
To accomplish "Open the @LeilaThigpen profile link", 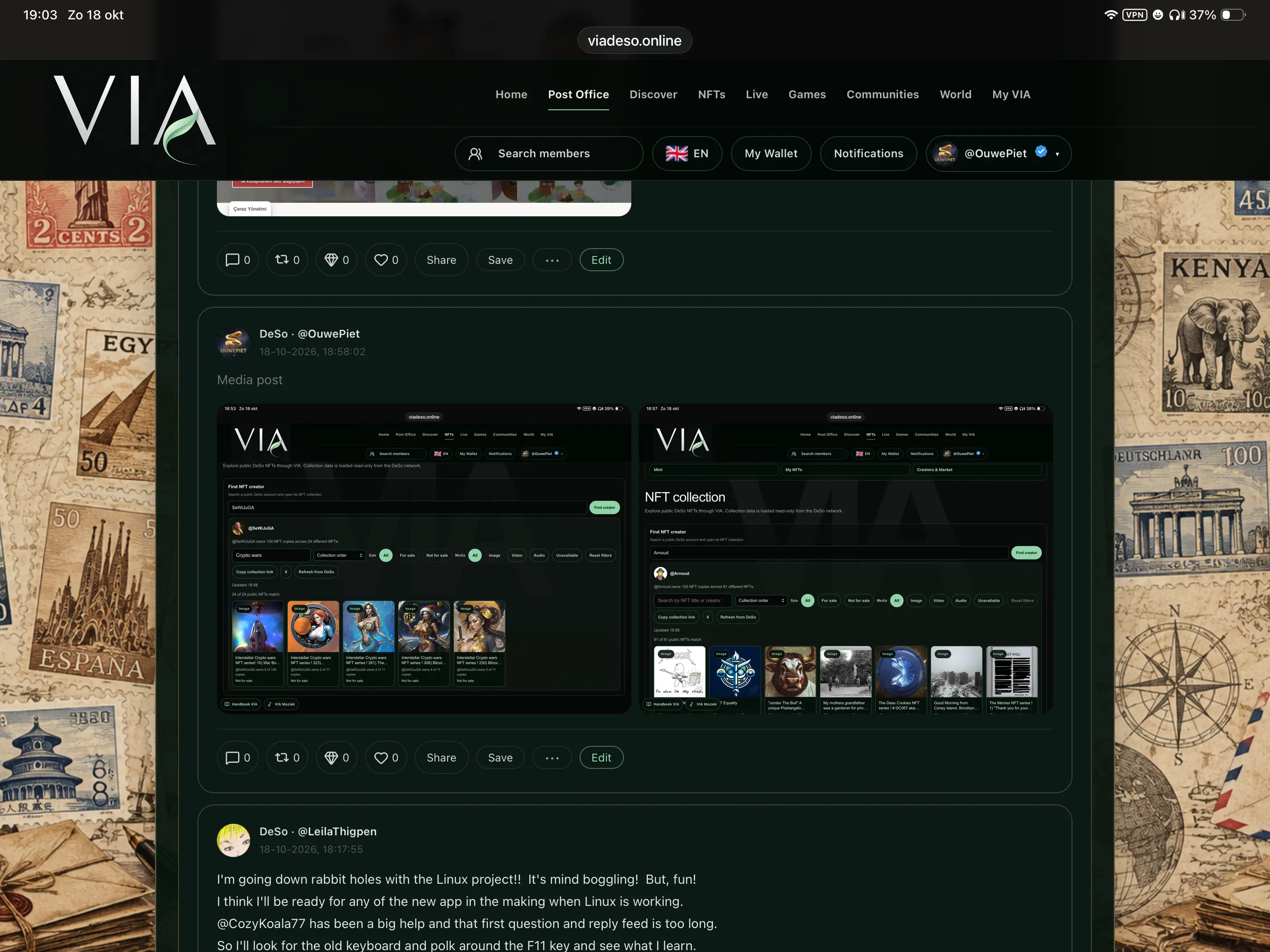I will tap(337, 832).
